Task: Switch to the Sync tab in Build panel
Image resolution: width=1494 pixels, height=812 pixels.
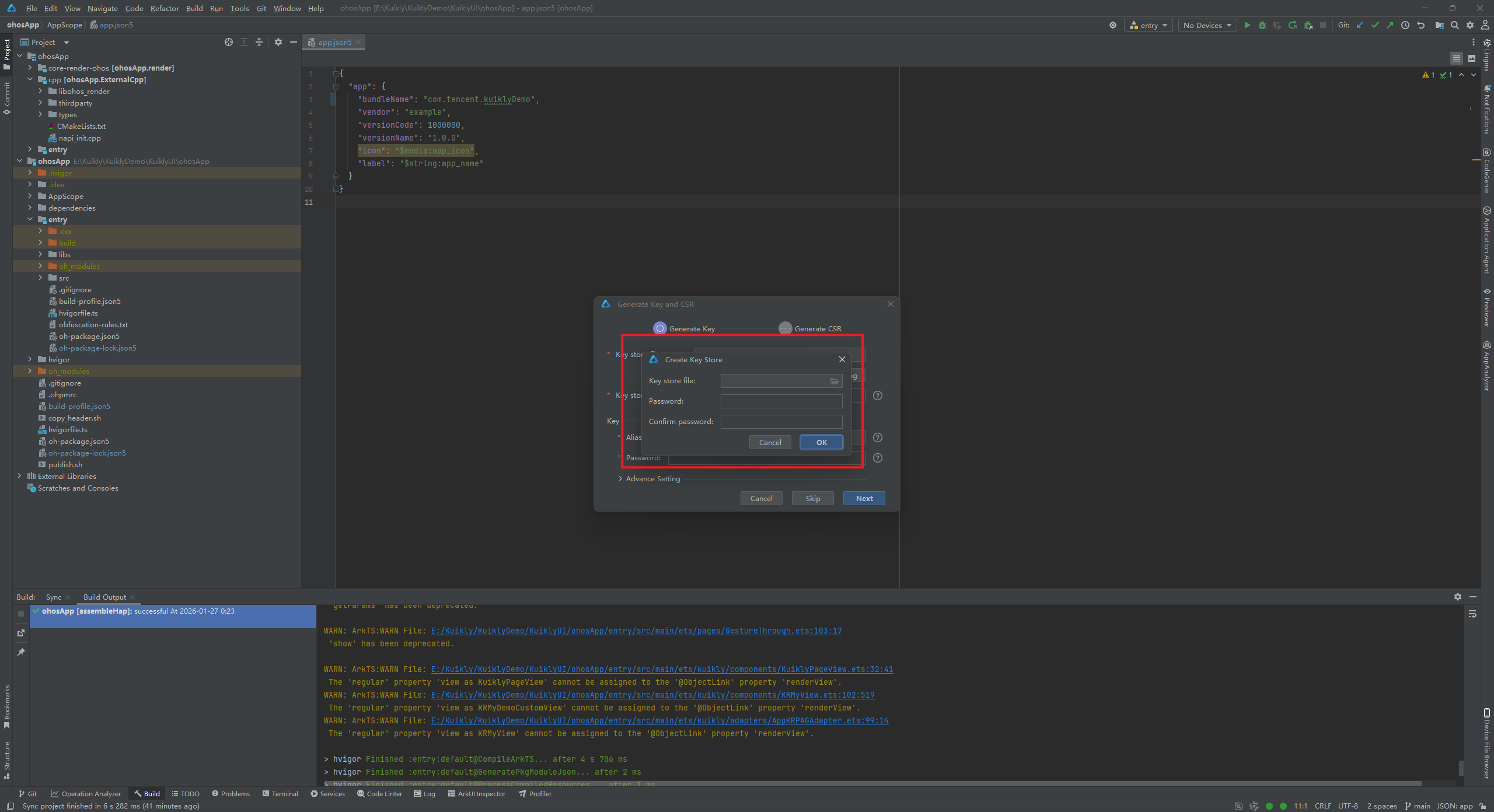Action: tap(53, 597)
